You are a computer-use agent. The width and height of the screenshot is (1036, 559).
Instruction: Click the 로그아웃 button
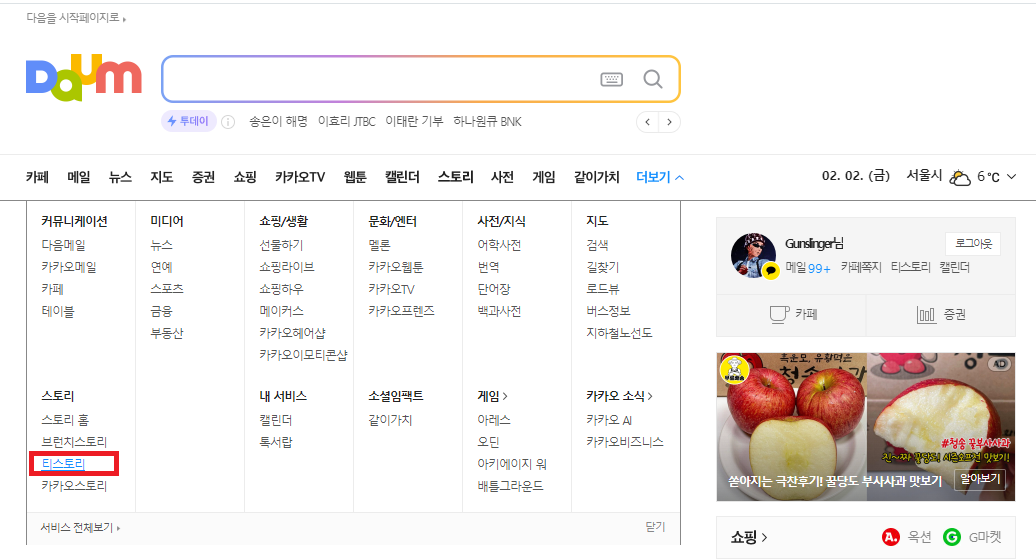pos(973,244)
